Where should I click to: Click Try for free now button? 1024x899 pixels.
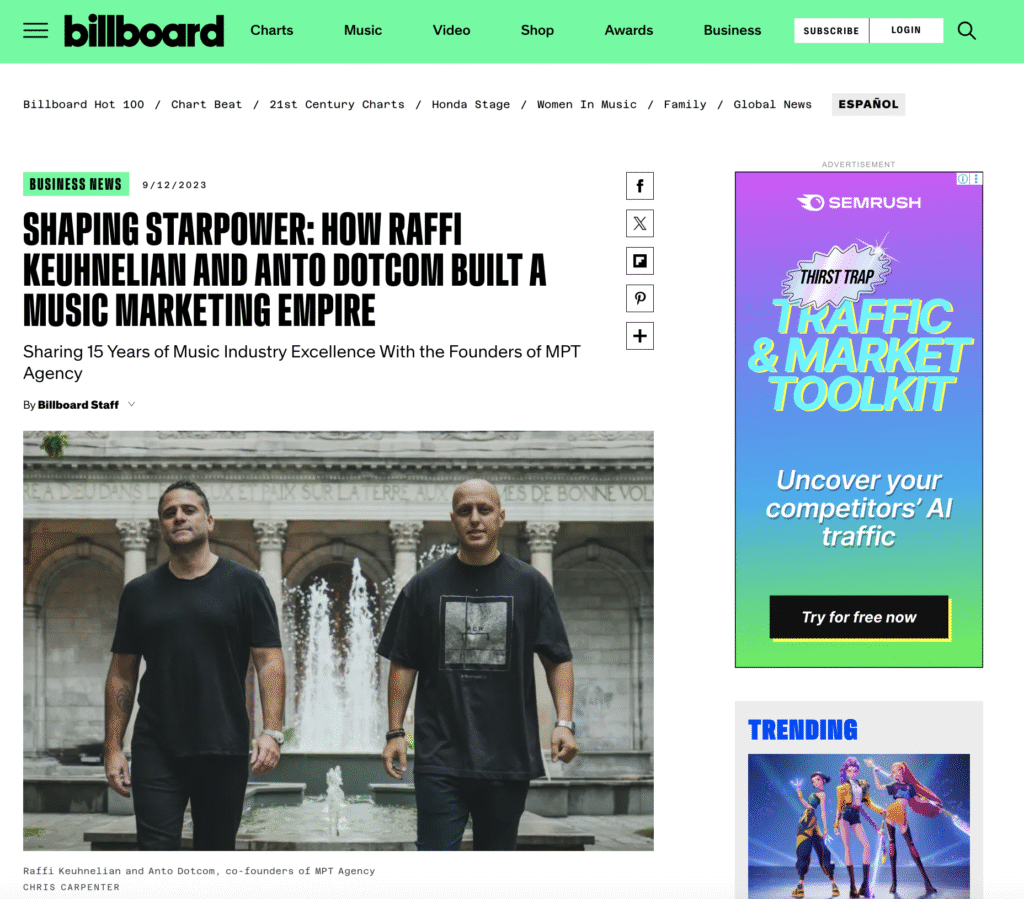(859, 617)
